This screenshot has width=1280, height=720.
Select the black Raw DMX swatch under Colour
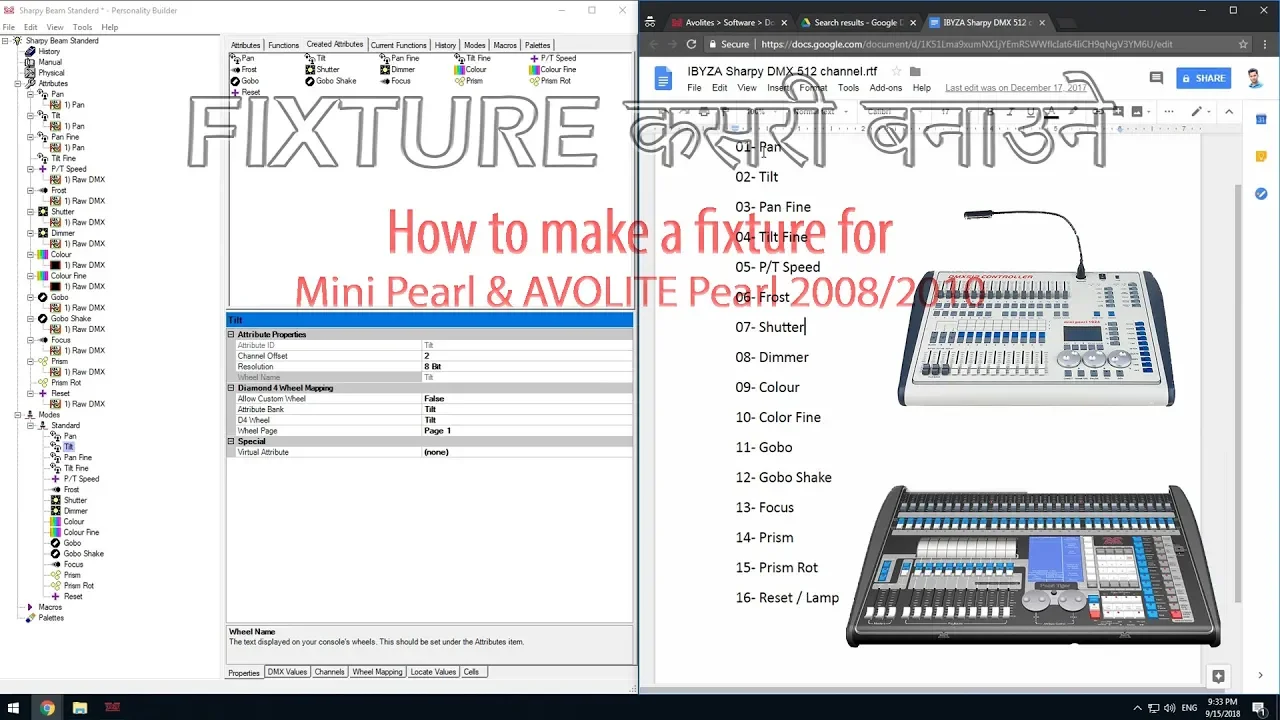(x=56, y=266)
